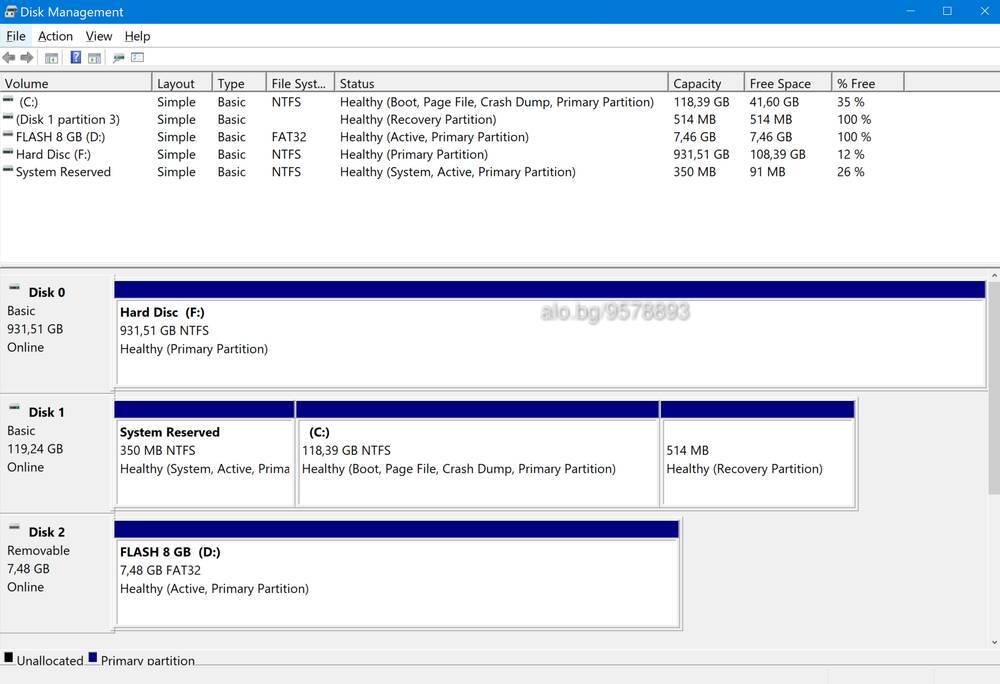Image resolution: width=1000 pixels, height=684 pixels.
Task: Select the (C:) partition block on Disk 1
Action: 478,454
